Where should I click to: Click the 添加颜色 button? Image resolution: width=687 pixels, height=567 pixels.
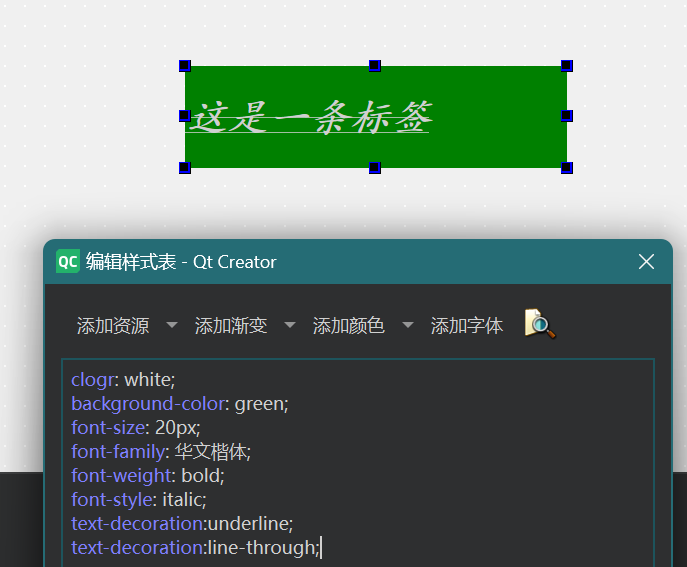(x=349, y=326)
